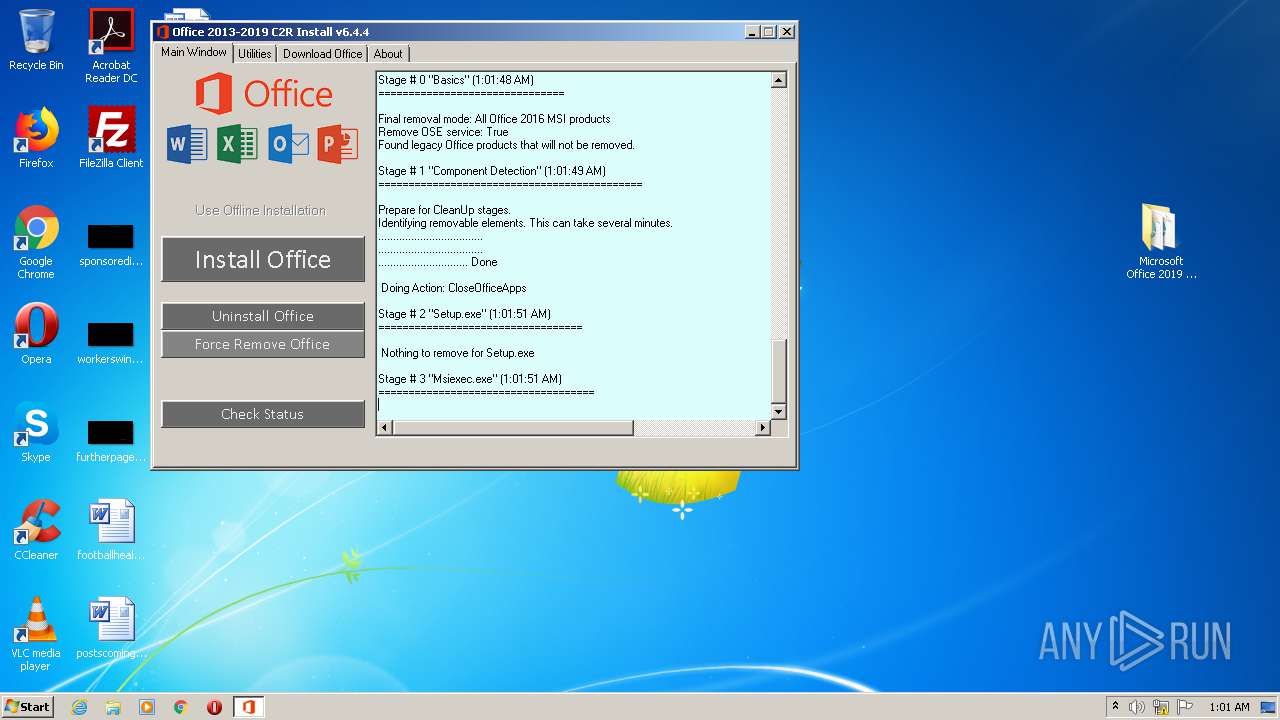
Task: Select the sponsoredi desktop file
Action: [111, 246]
